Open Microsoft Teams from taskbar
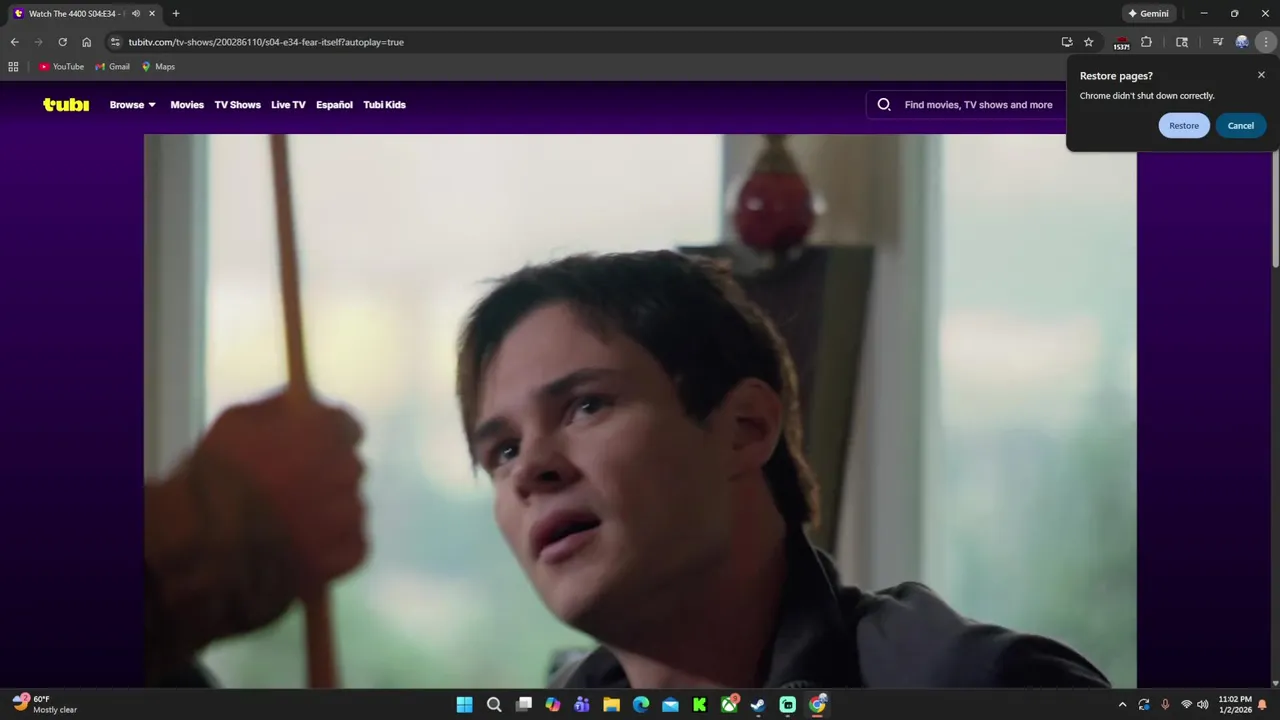The height and width of the screenshot is (720, 1280). click(x=582, y=705)
